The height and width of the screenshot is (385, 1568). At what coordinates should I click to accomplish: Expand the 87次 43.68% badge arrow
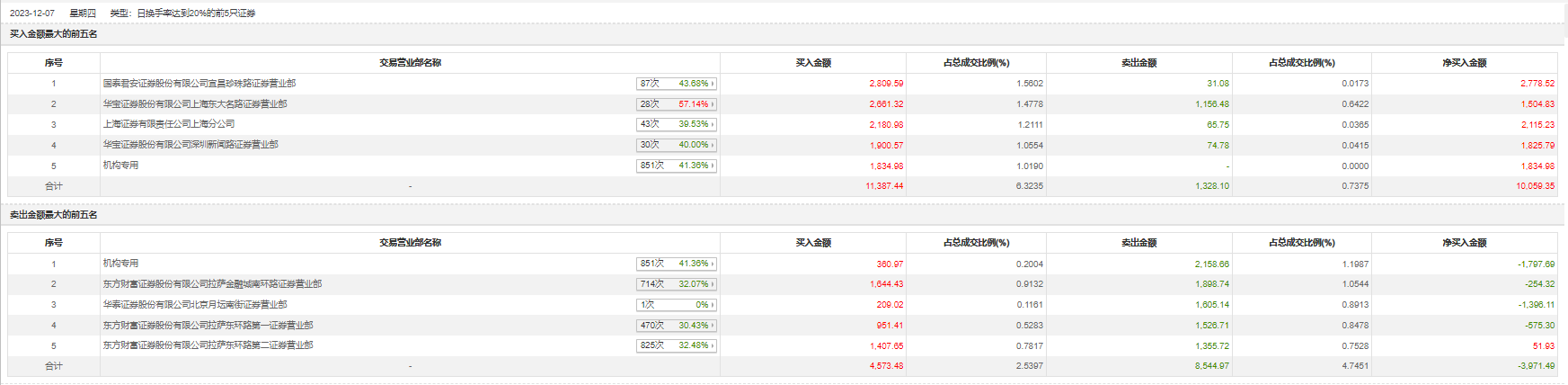tap(713, 84)
